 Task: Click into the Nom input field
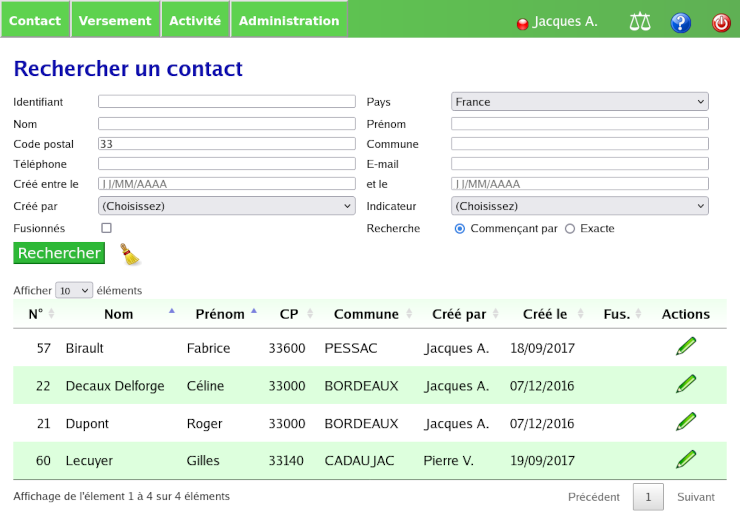coord(226,123)
